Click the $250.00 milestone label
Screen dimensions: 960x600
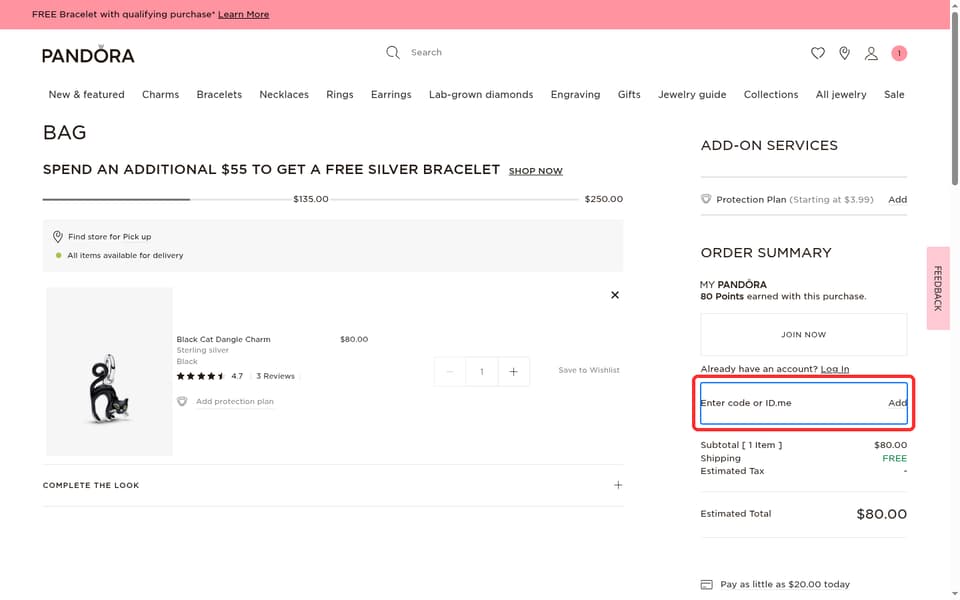click(604, 199)
